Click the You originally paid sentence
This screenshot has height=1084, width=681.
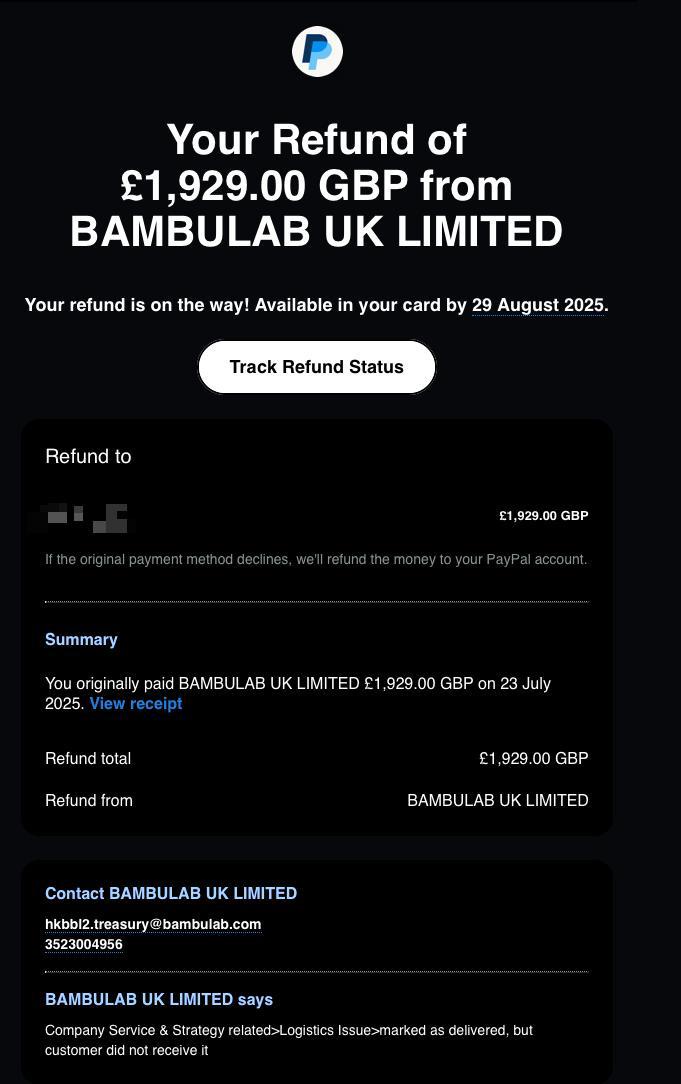297,684
